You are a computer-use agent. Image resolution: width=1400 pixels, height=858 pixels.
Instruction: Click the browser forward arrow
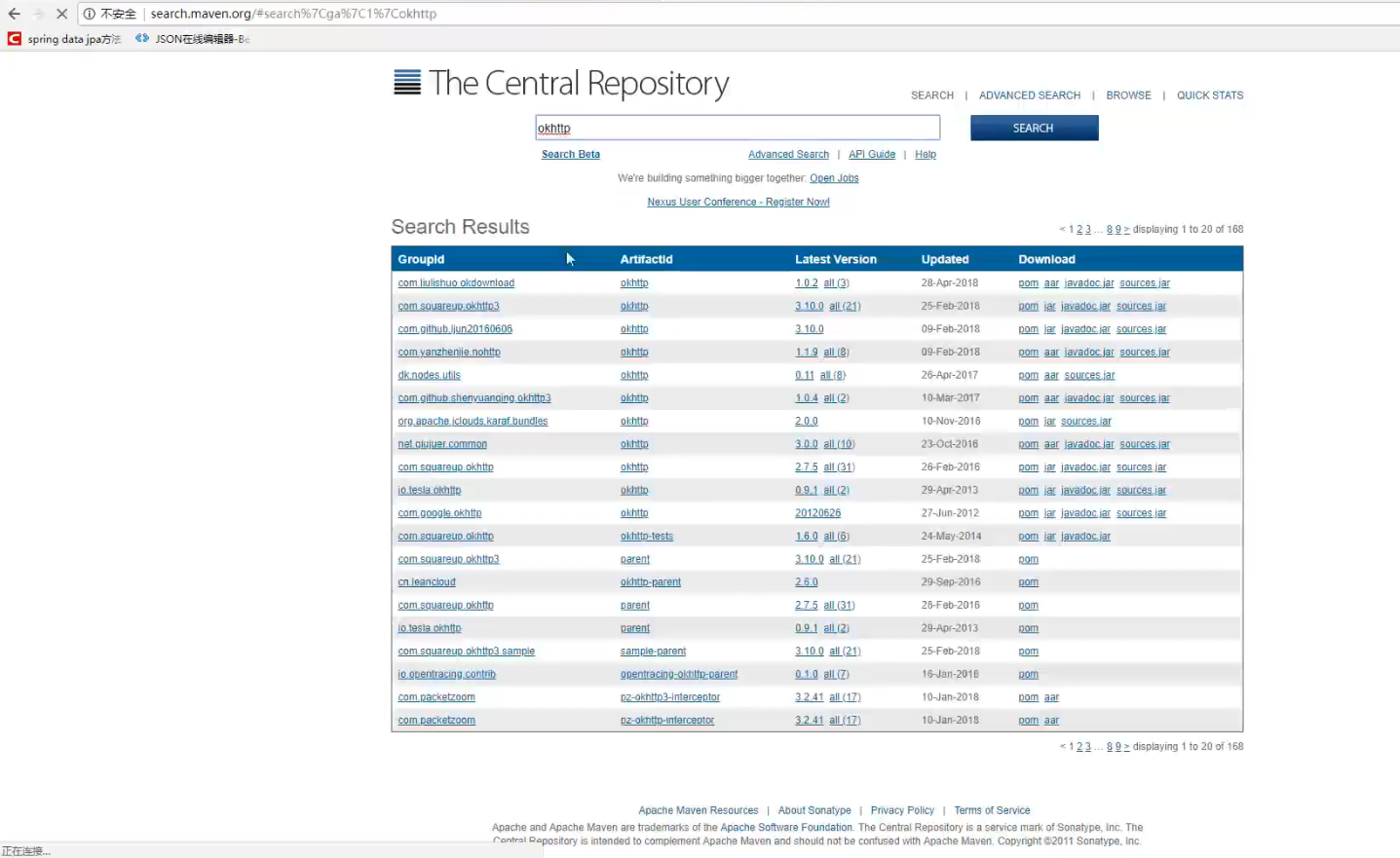(x=39, y=14)
